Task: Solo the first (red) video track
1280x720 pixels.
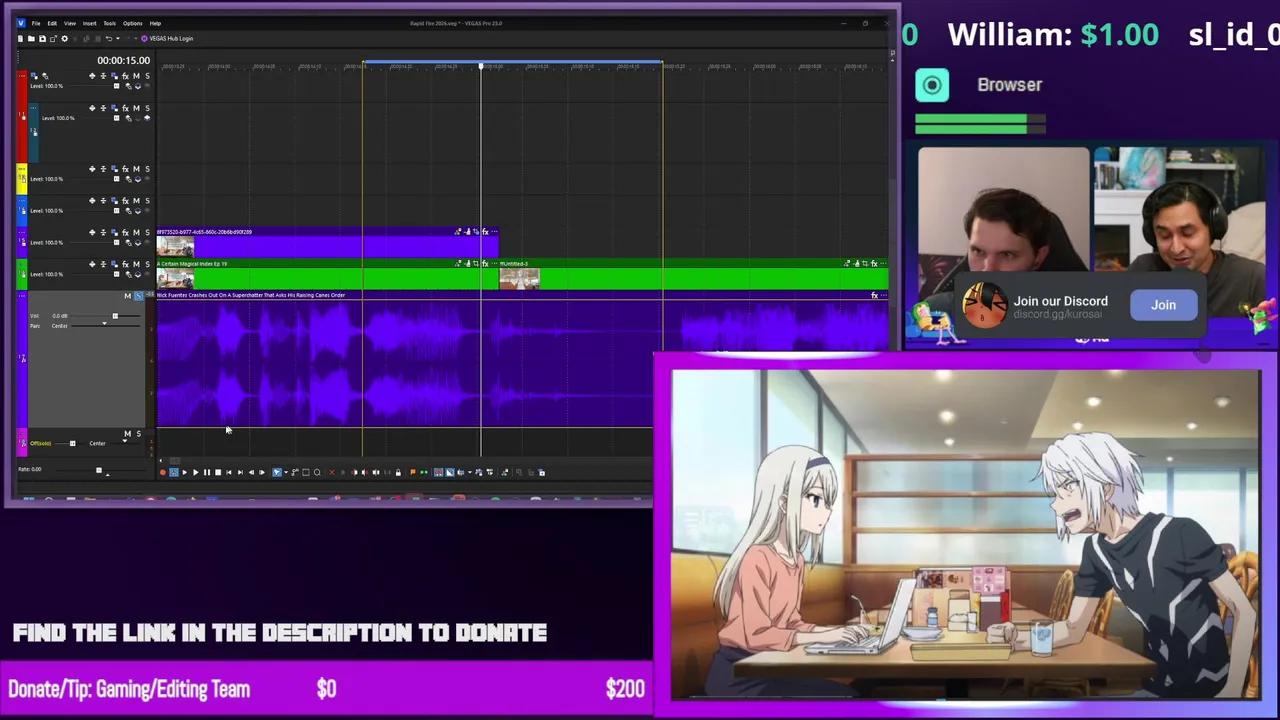Action: [147, 76]
